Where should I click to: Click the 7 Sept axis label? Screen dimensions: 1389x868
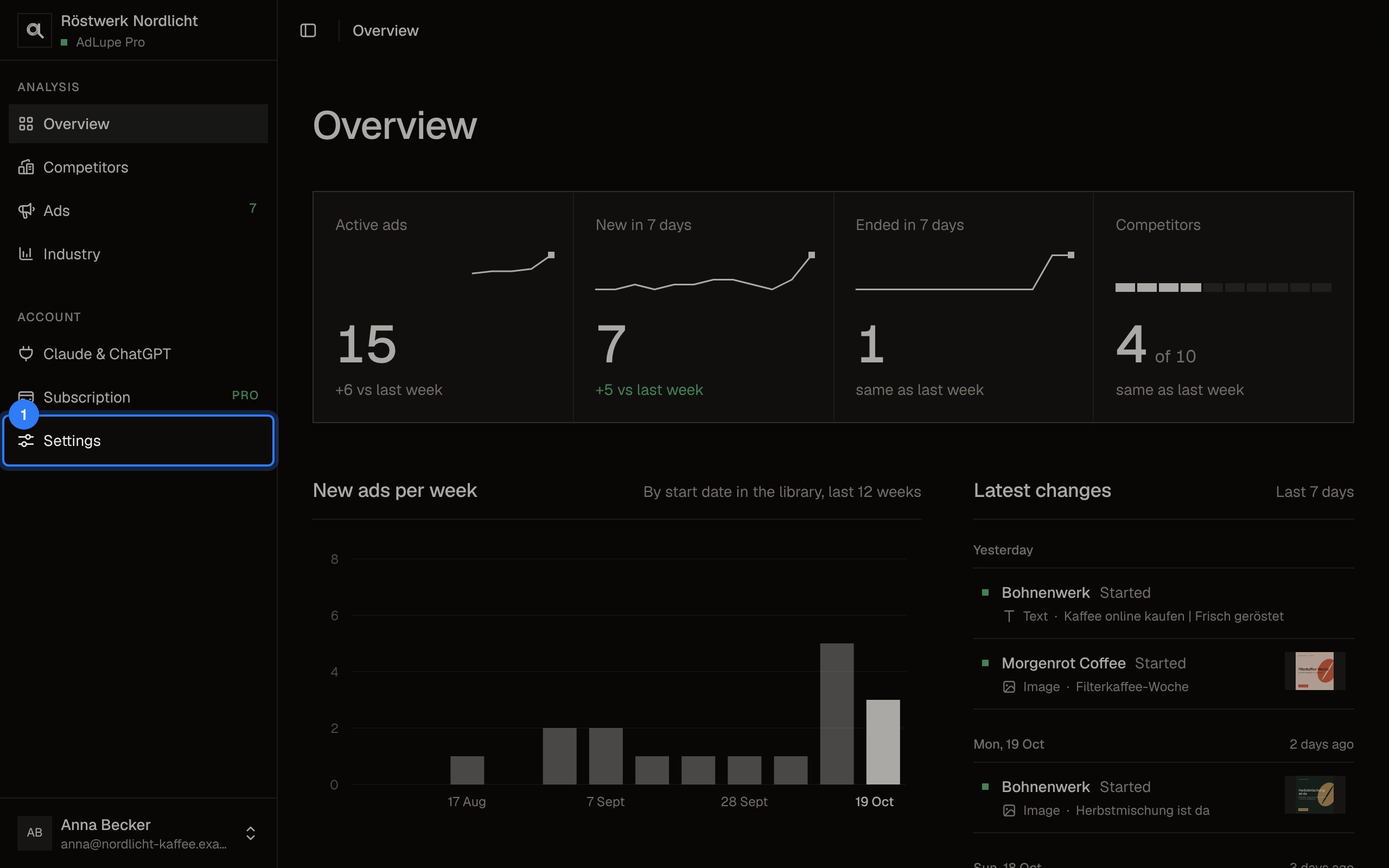[x=605, y=801]
